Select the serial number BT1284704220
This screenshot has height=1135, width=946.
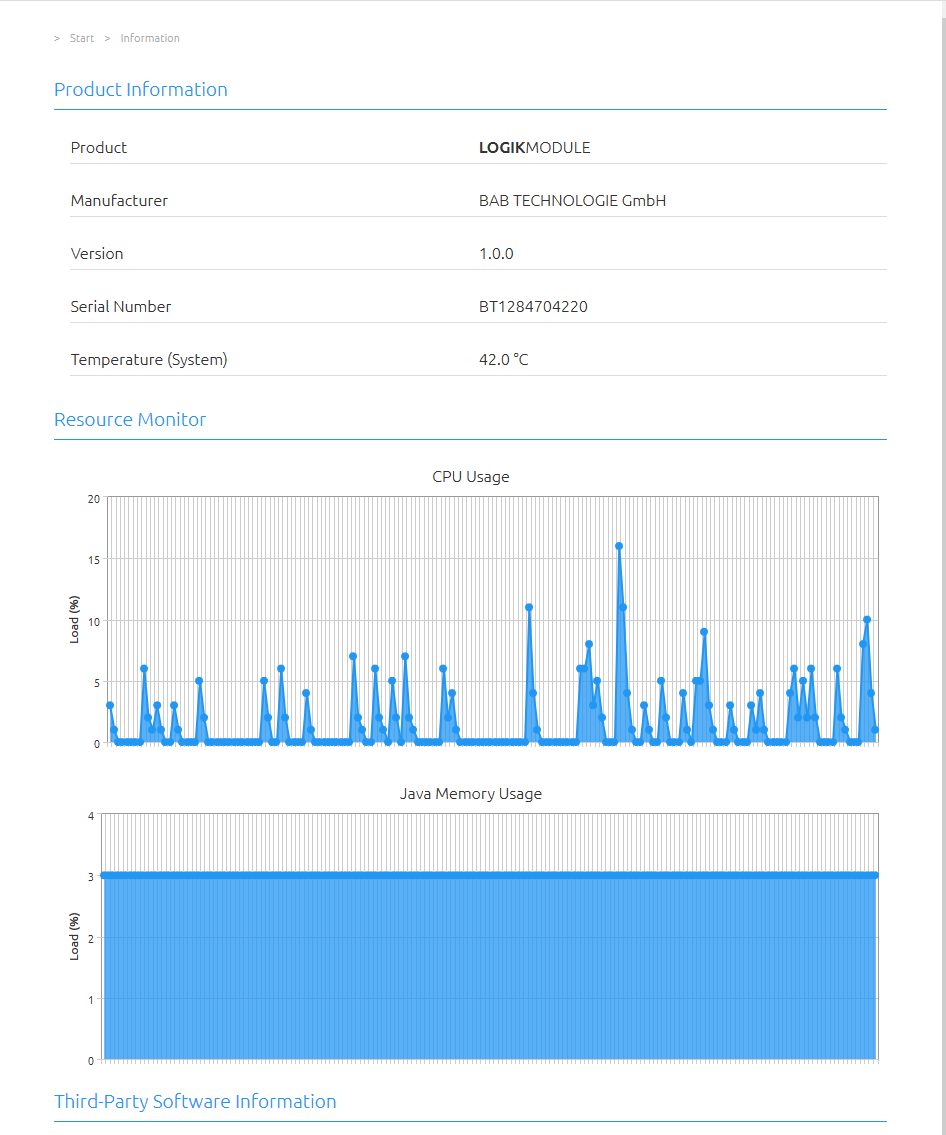click(533, 307)
